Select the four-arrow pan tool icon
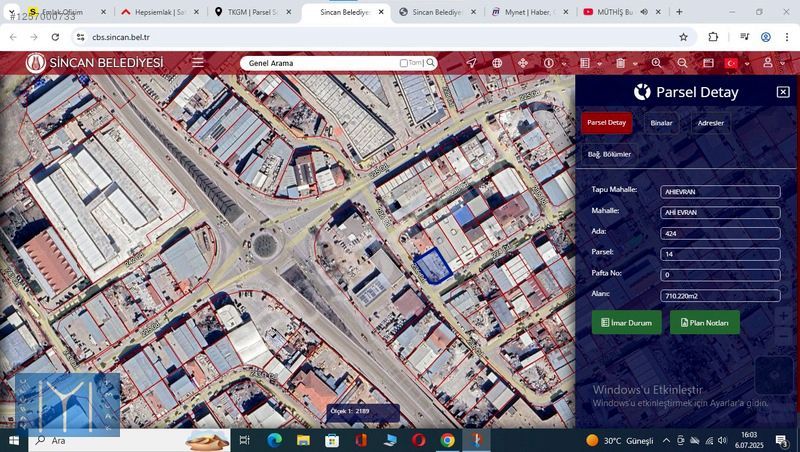The width and height of the screenshot is (800, 452). click(x=522, y=62)
